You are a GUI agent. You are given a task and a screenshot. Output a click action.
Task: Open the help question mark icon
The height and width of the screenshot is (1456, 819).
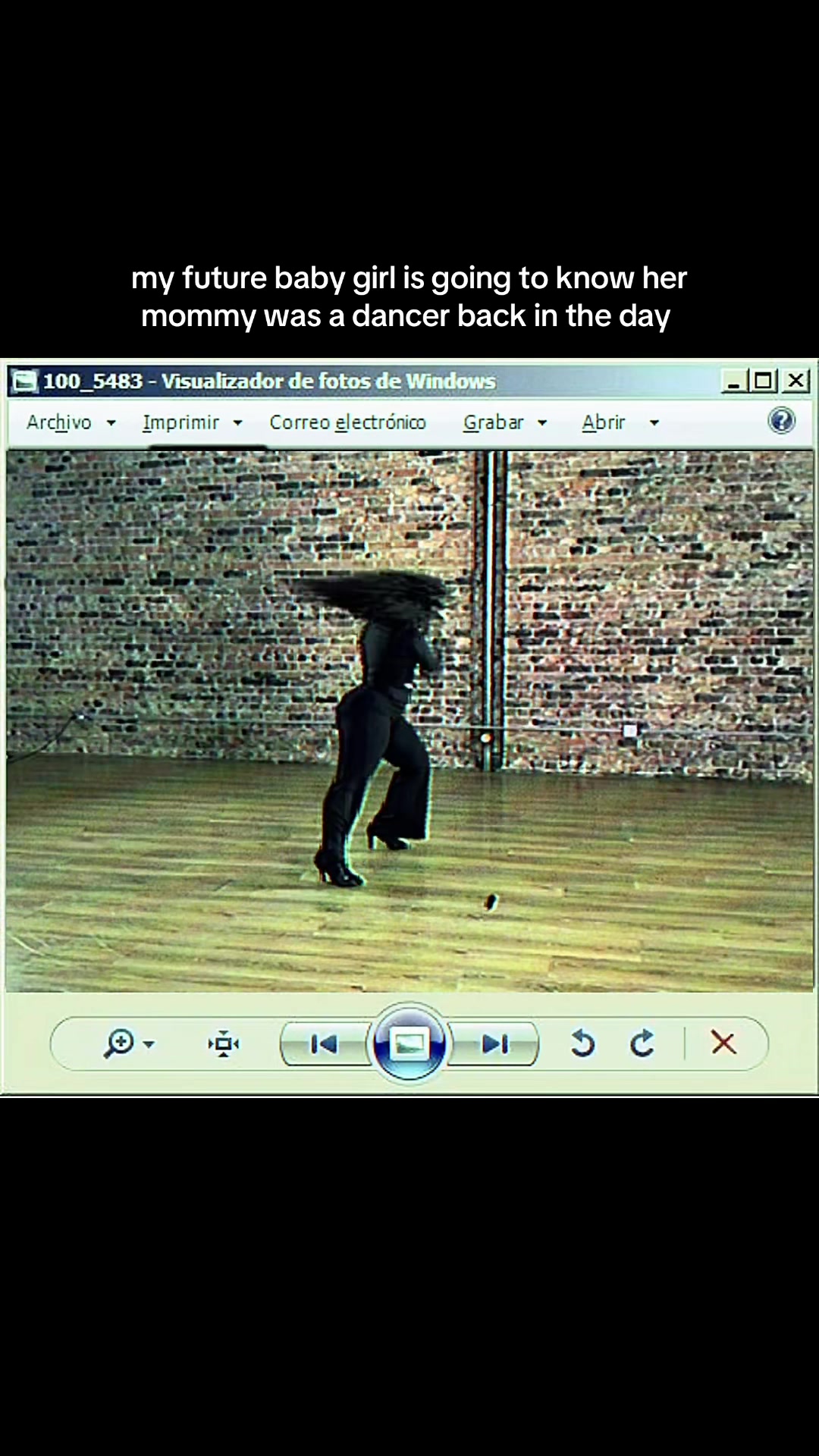point(781,420)
